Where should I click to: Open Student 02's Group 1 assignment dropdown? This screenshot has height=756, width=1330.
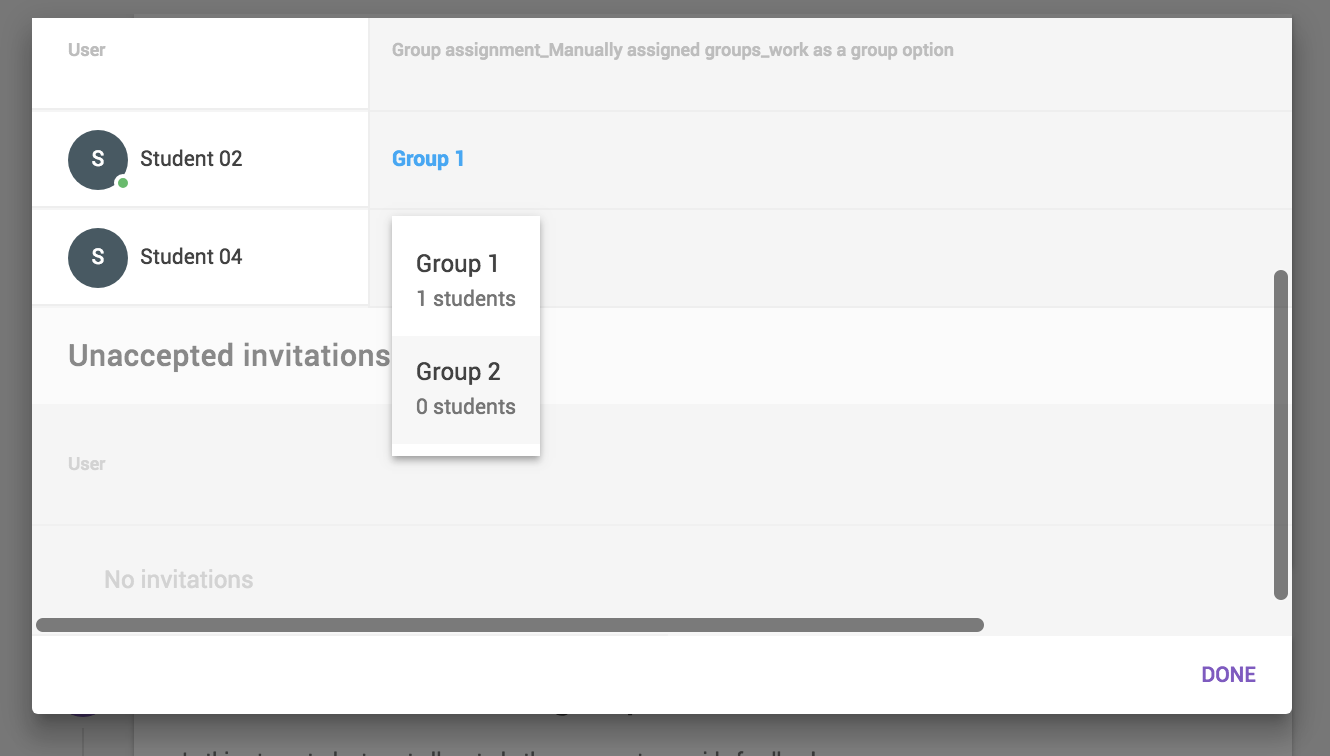(x=428, y=159)
